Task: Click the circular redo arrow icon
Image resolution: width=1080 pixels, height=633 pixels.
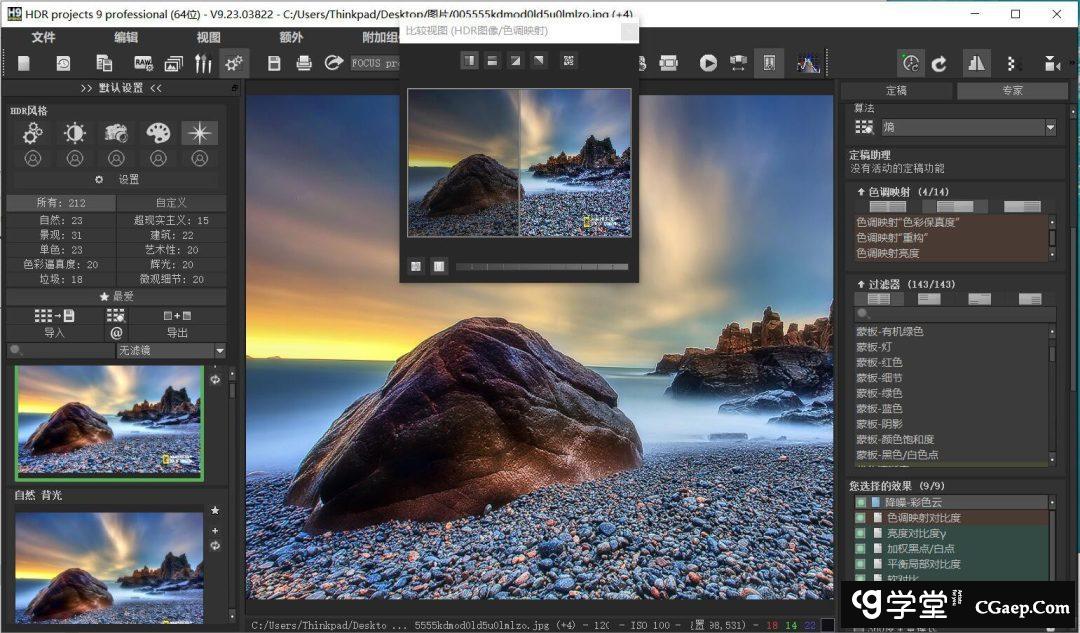Action: [939, 63]
